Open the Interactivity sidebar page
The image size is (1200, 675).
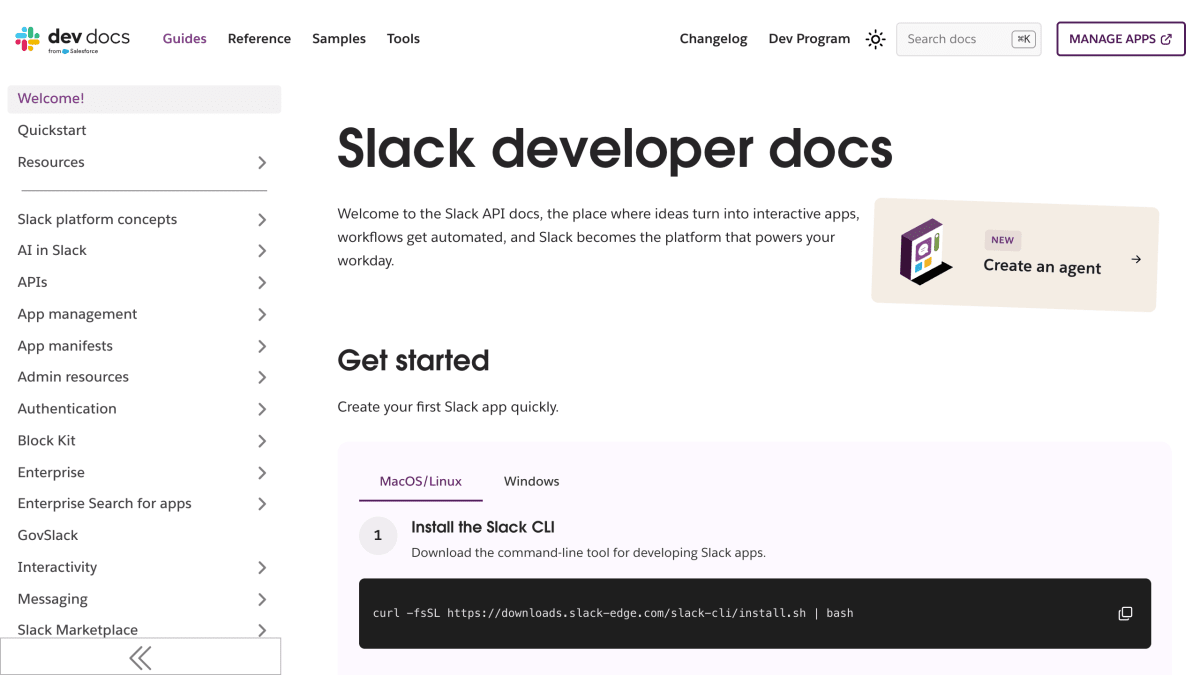coord(57,567)
